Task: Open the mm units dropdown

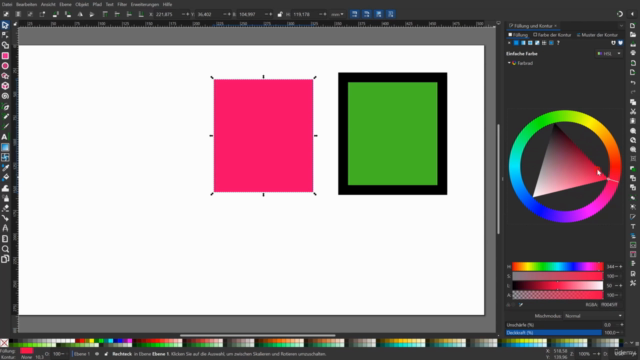Action: point(337,14)
